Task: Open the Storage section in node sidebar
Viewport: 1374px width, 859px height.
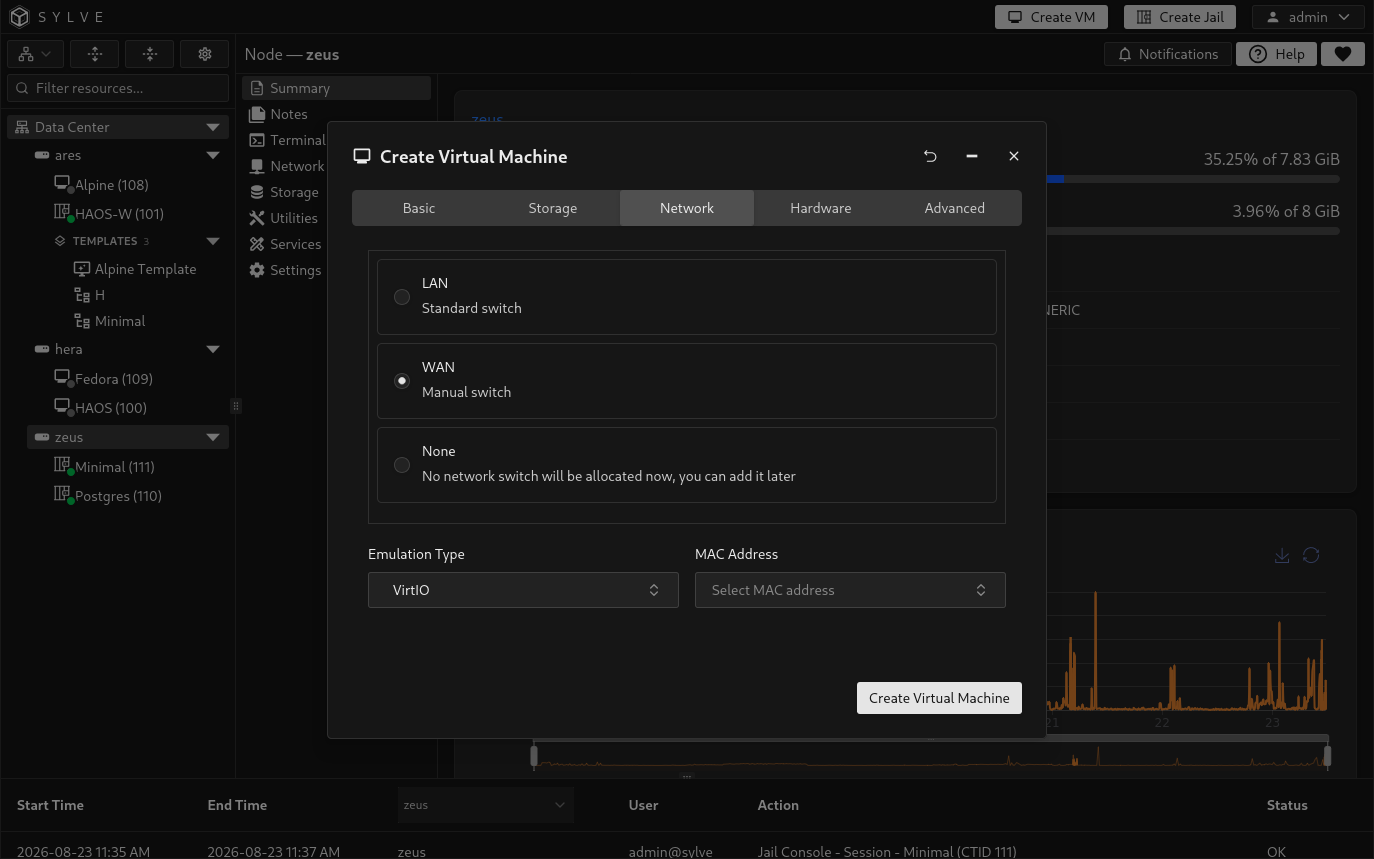Action: [283, 192]
